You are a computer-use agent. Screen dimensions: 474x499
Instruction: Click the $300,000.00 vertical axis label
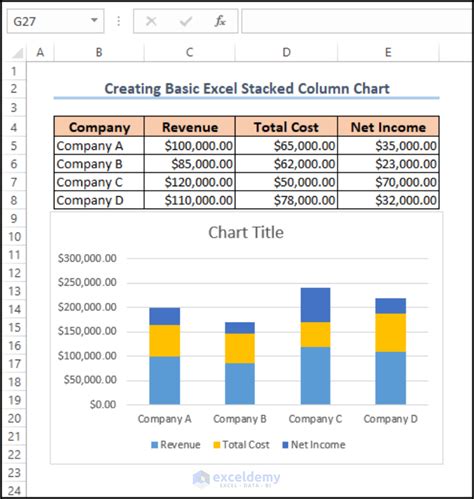[x=87, y=258]
